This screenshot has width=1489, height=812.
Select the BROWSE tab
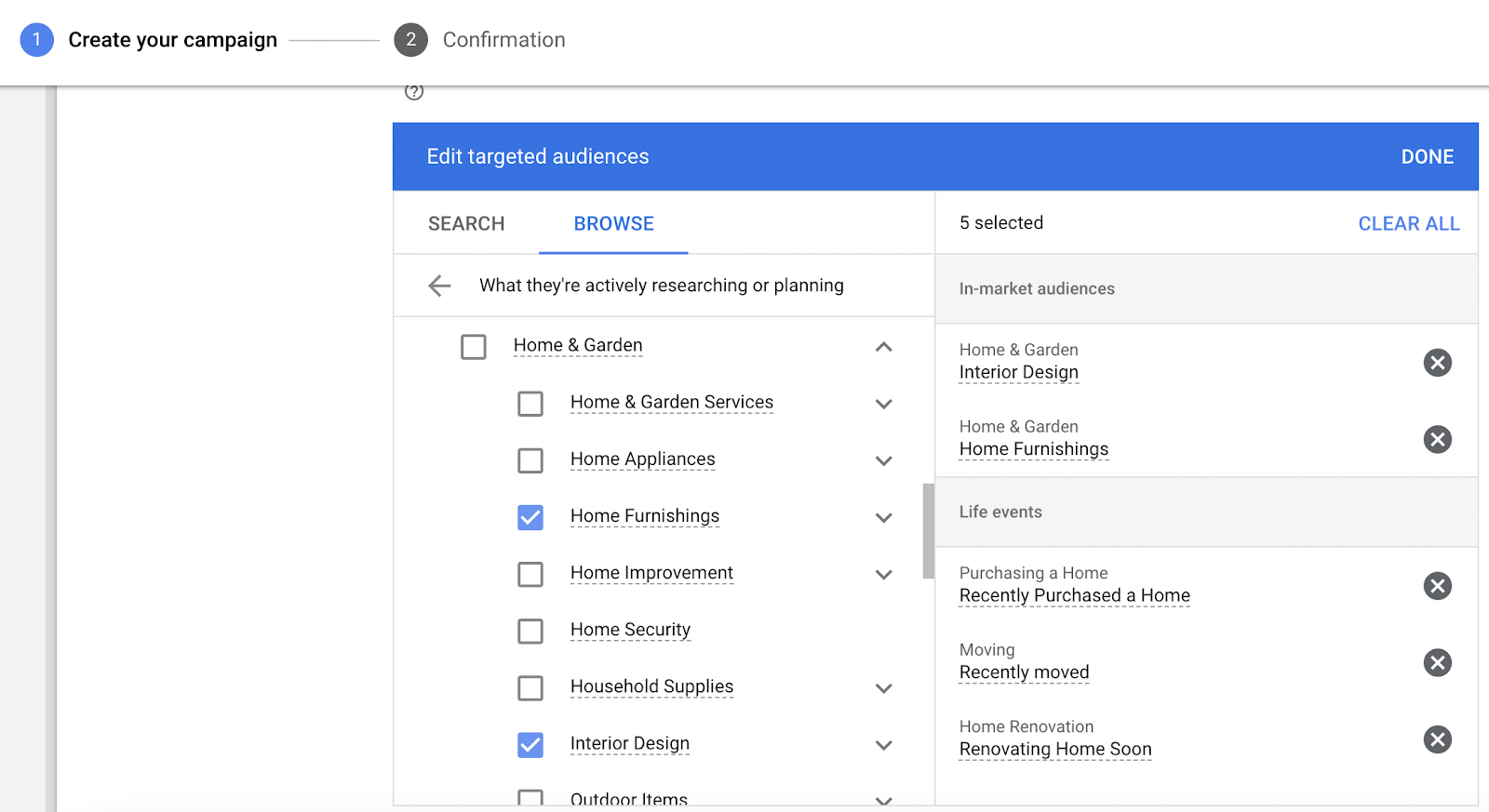coord(613,224)
